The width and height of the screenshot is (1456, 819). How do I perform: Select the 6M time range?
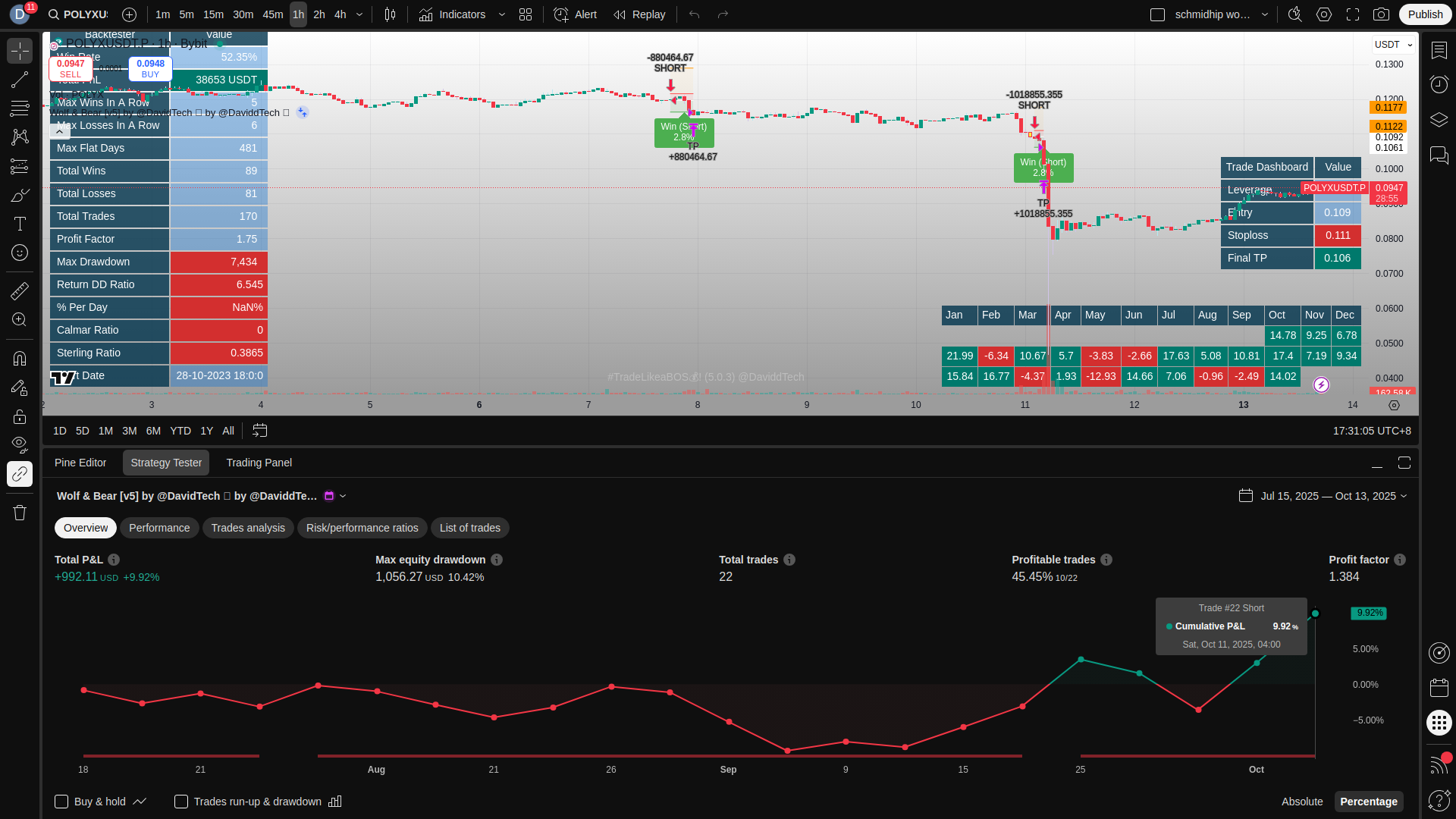pos(153,431)
